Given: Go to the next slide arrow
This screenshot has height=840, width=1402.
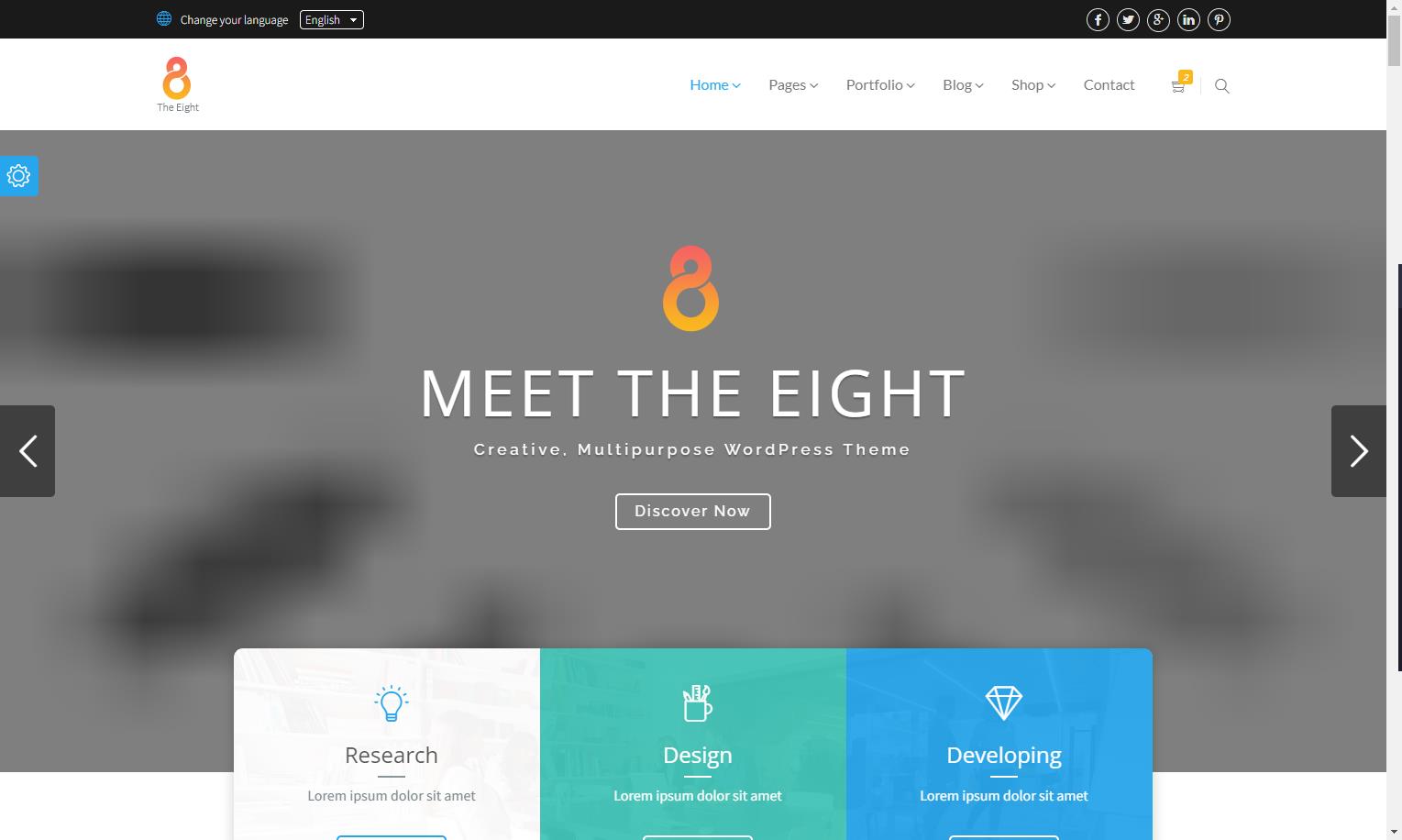Looking at the screenshot, I should coord(1359,451).
